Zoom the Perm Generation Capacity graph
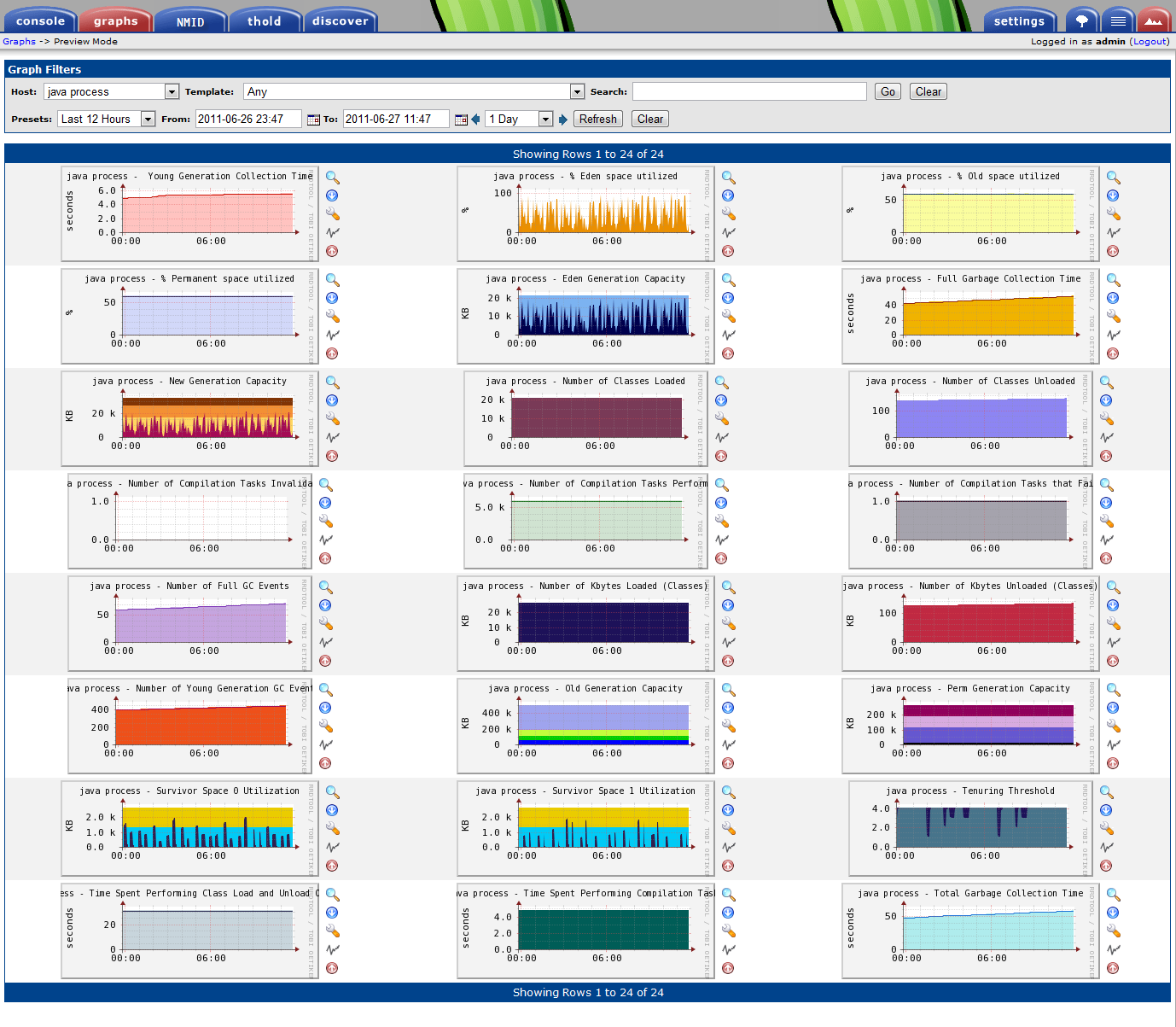Screen dimensions: 1176x1027 coord(1114,690)
